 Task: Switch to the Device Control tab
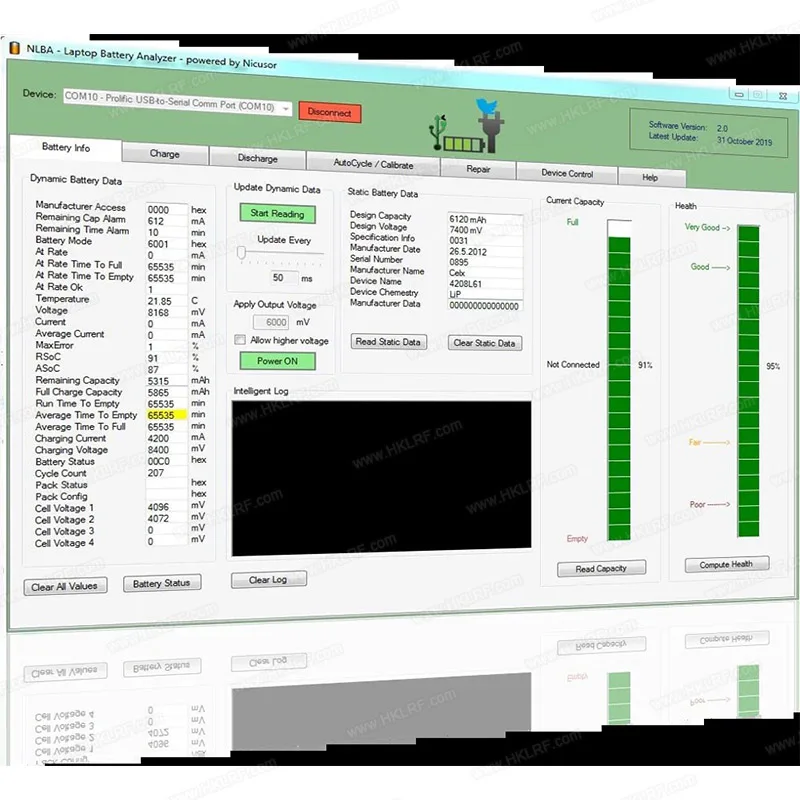click(x=567, y=172)
